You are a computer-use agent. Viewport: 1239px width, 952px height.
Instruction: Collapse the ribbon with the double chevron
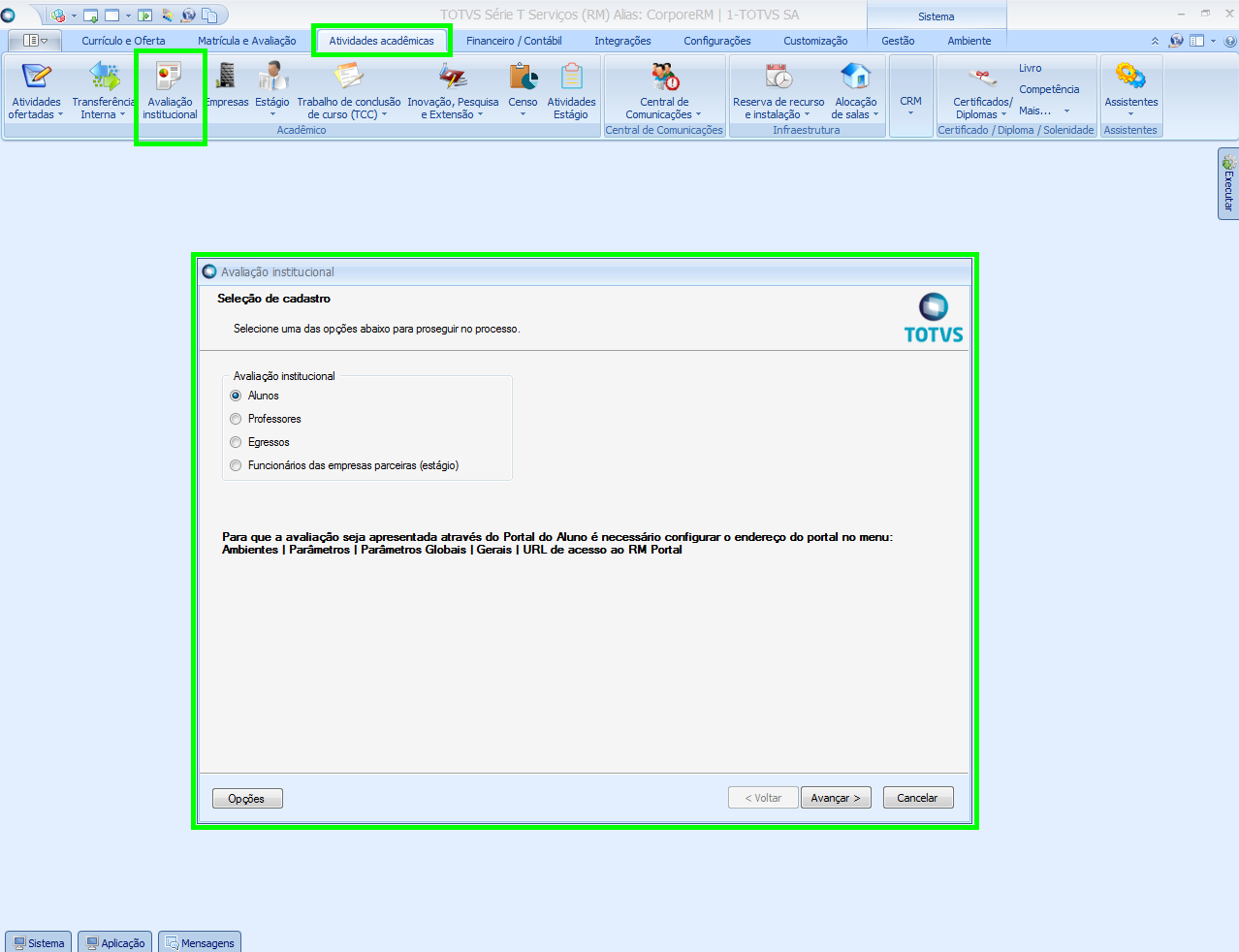coord(1155,41)
